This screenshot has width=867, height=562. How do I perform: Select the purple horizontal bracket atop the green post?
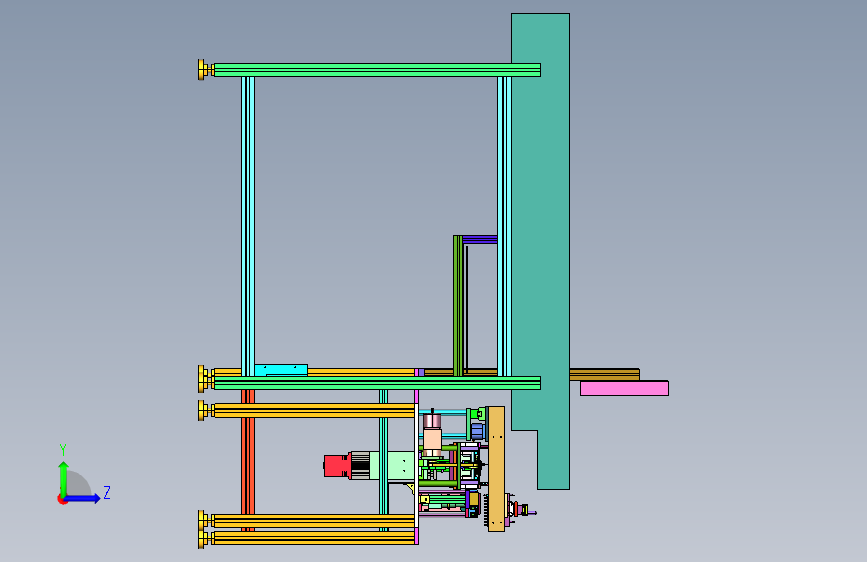tap(479, 240)
